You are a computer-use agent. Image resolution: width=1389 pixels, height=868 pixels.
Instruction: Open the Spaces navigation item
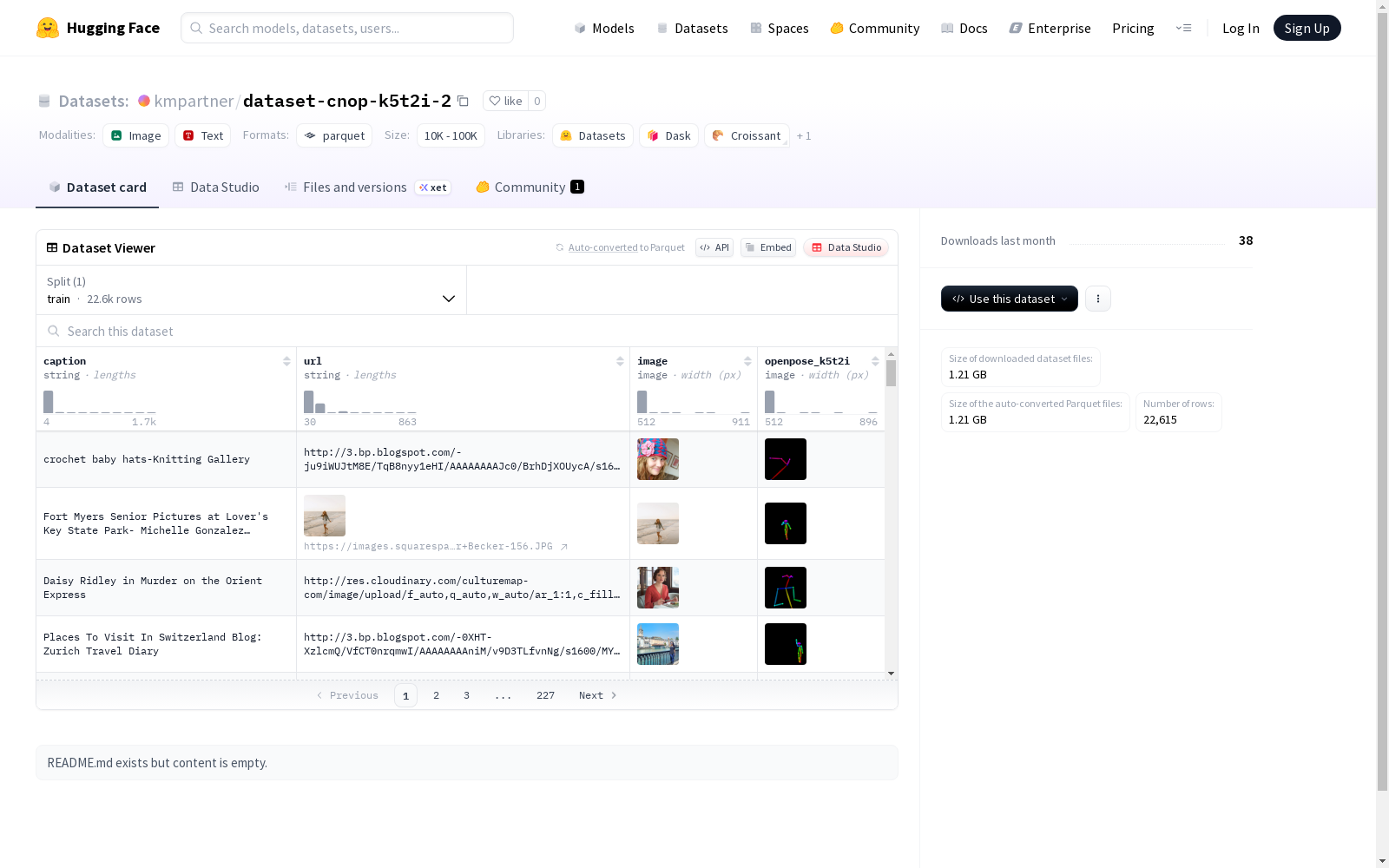pyautogui.click(x=780, y=28)
